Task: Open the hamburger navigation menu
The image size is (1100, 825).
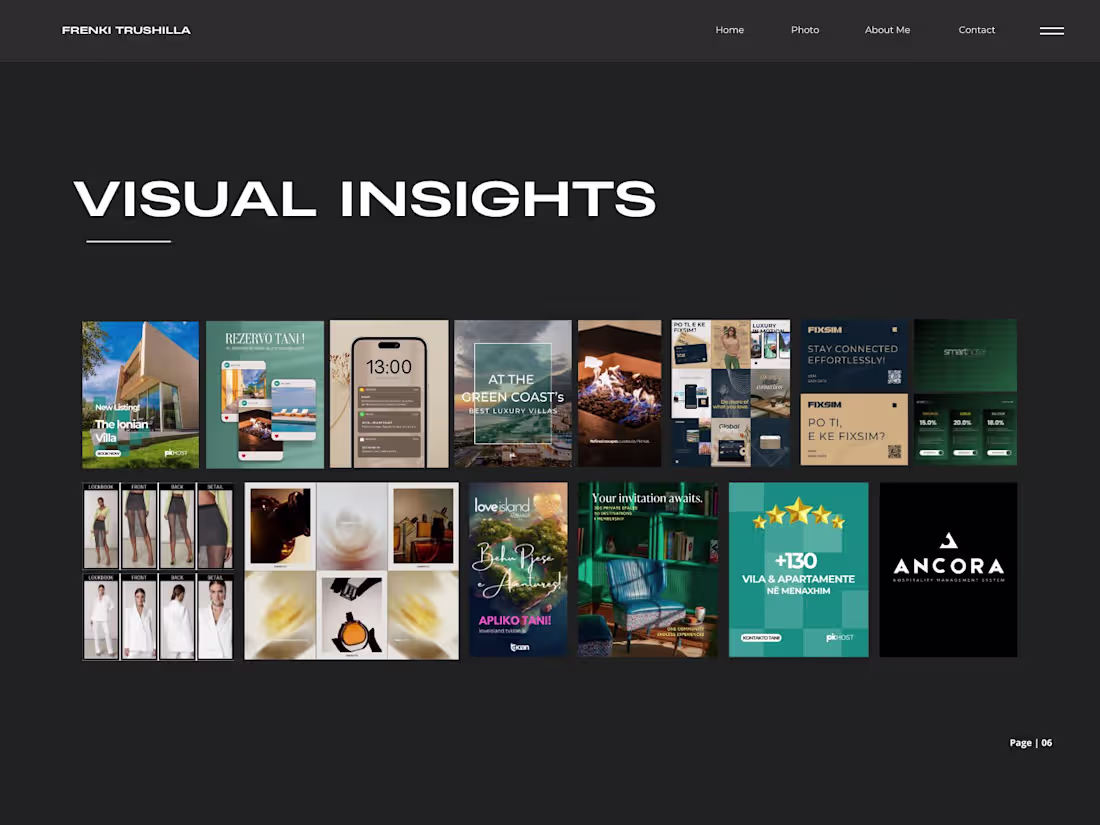Action: 1051,31
